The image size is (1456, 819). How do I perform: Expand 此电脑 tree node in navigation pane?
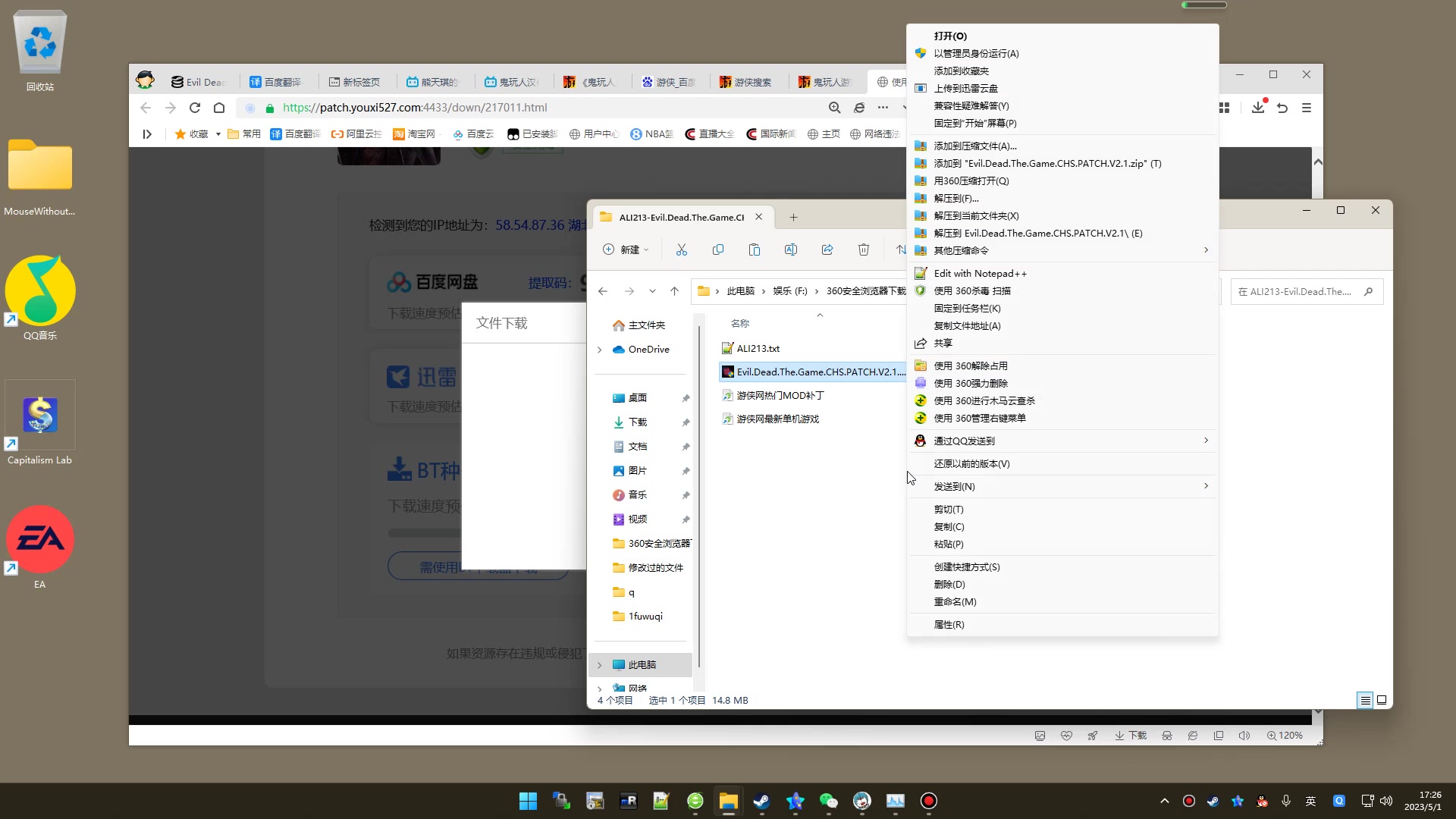[x=599, y=665]
